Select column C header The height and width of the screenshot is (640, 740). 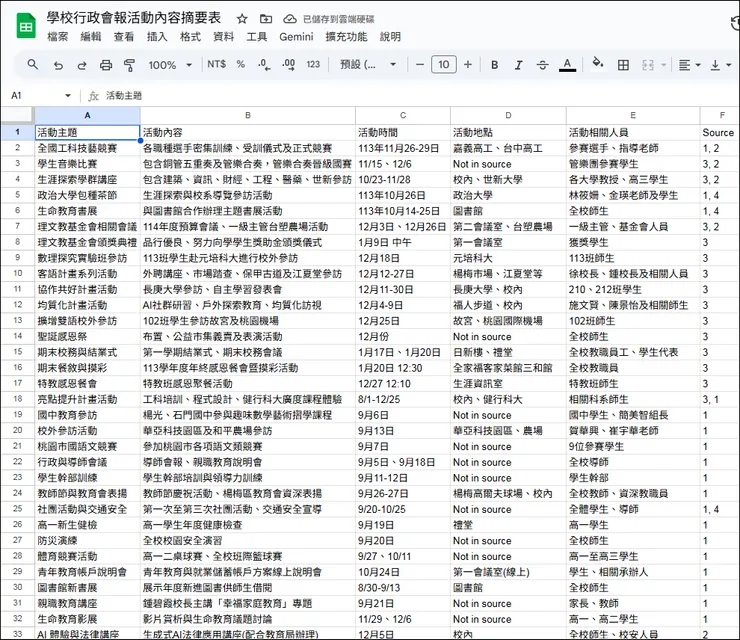point(403,115)
